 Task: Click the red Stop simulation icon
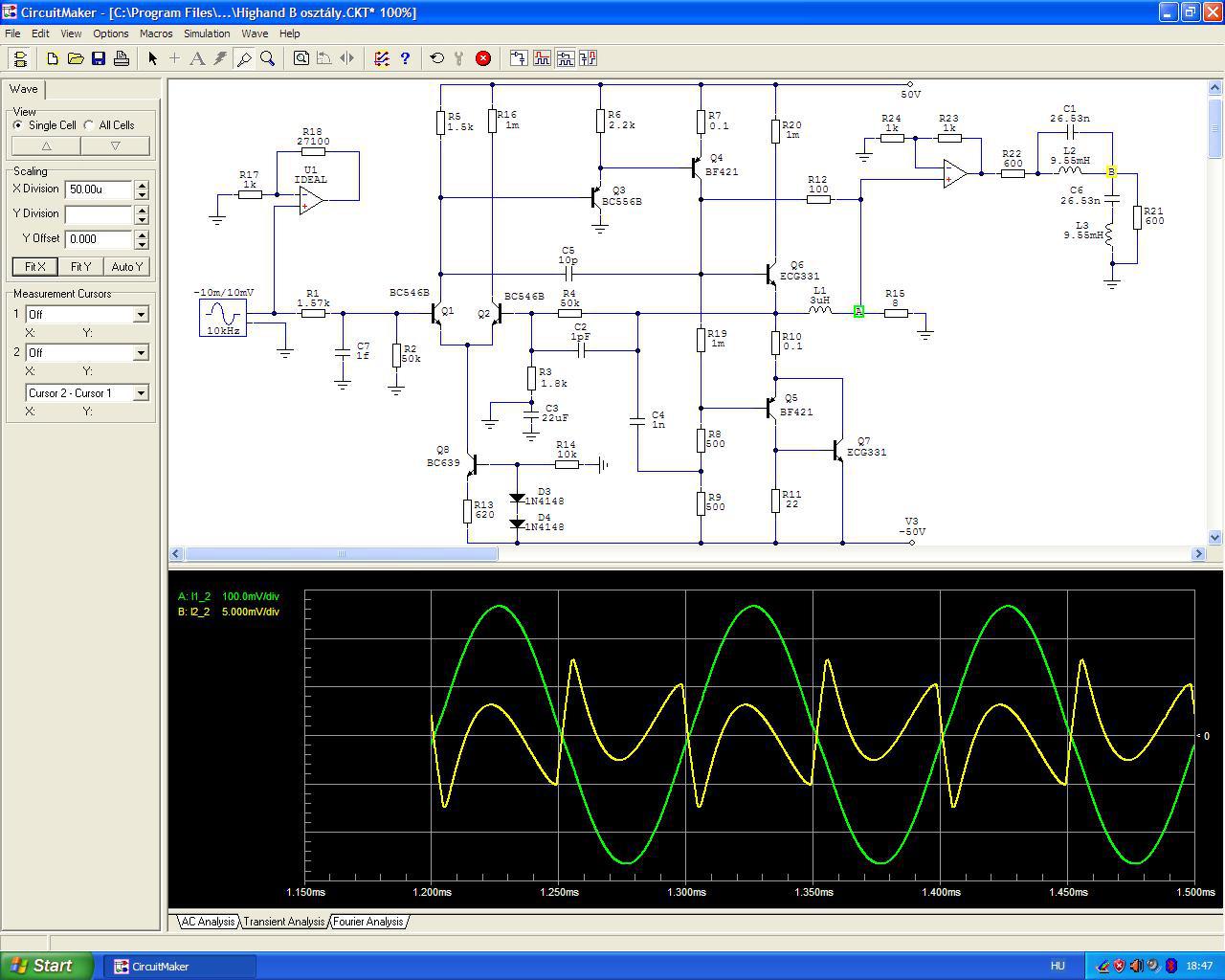click(x=483, y=58)
